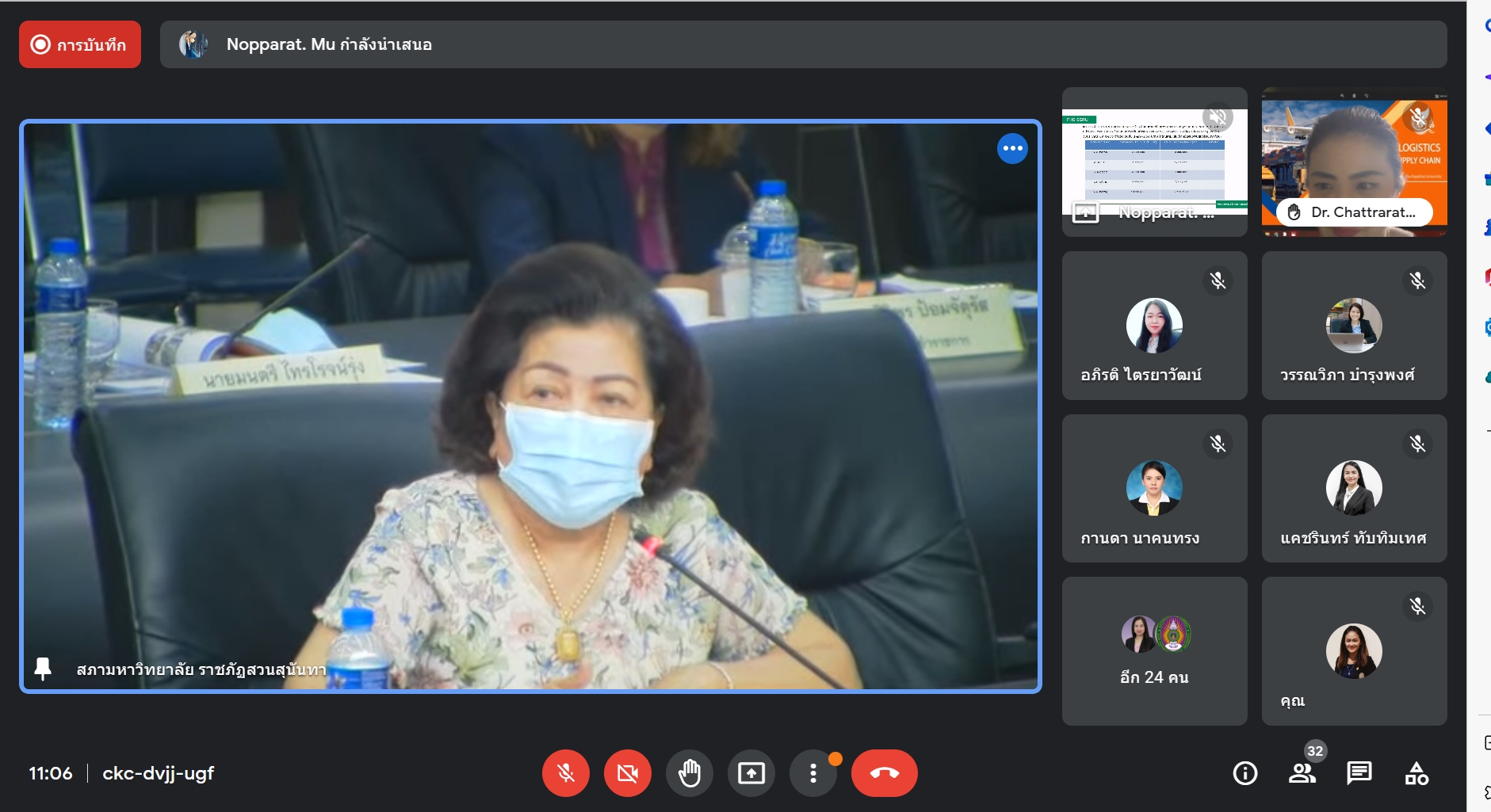Image resolution: width=1491 pixels, height=812 pixels.
Task: Open Nopparat's presentation thumbnail tile
Action: pos(1154,162)
